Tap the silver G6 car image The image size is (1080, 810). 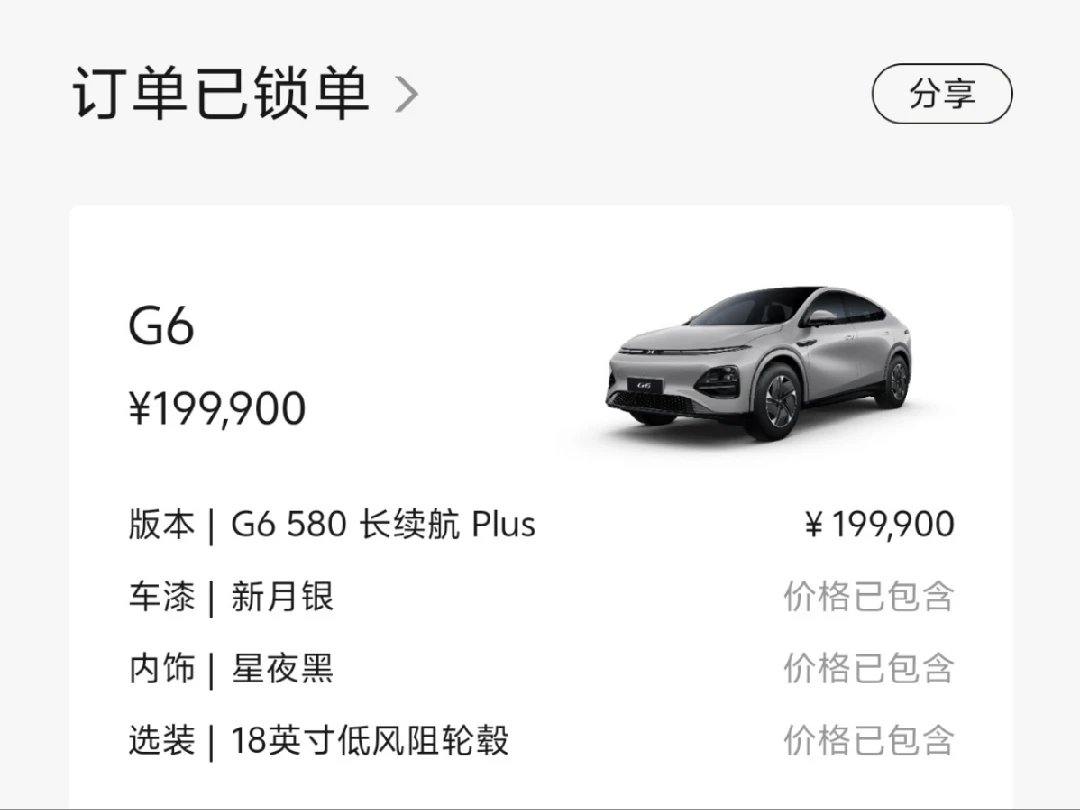coord(758,363)
